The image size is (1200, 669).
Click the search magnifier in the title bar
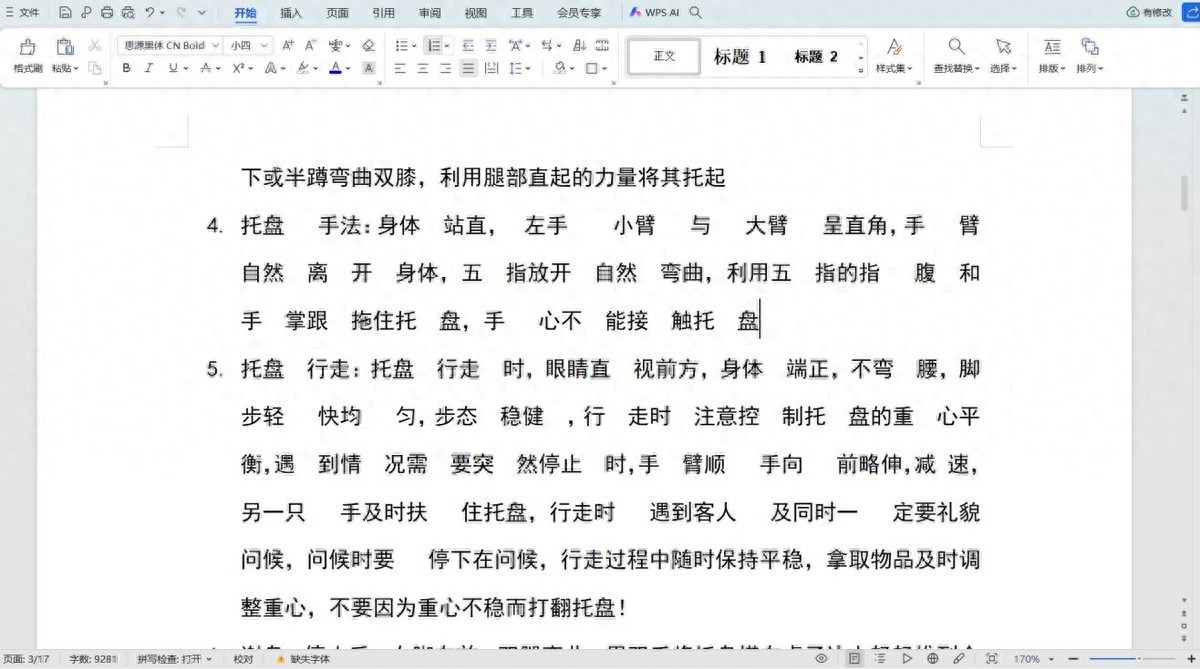(x=694, y=13)
